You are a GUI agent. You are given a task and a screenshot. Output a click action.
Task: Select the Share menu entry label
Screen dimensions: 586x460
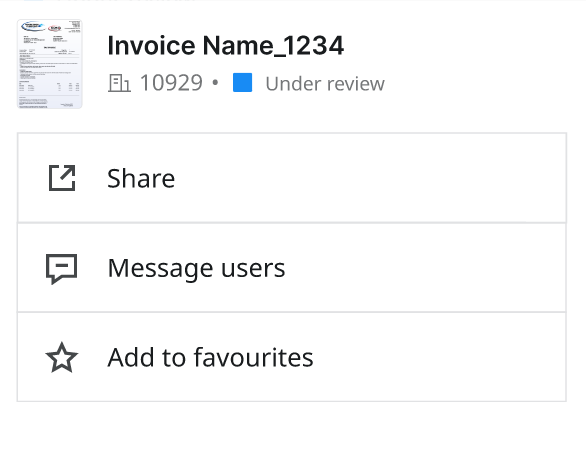pos(141,178)
